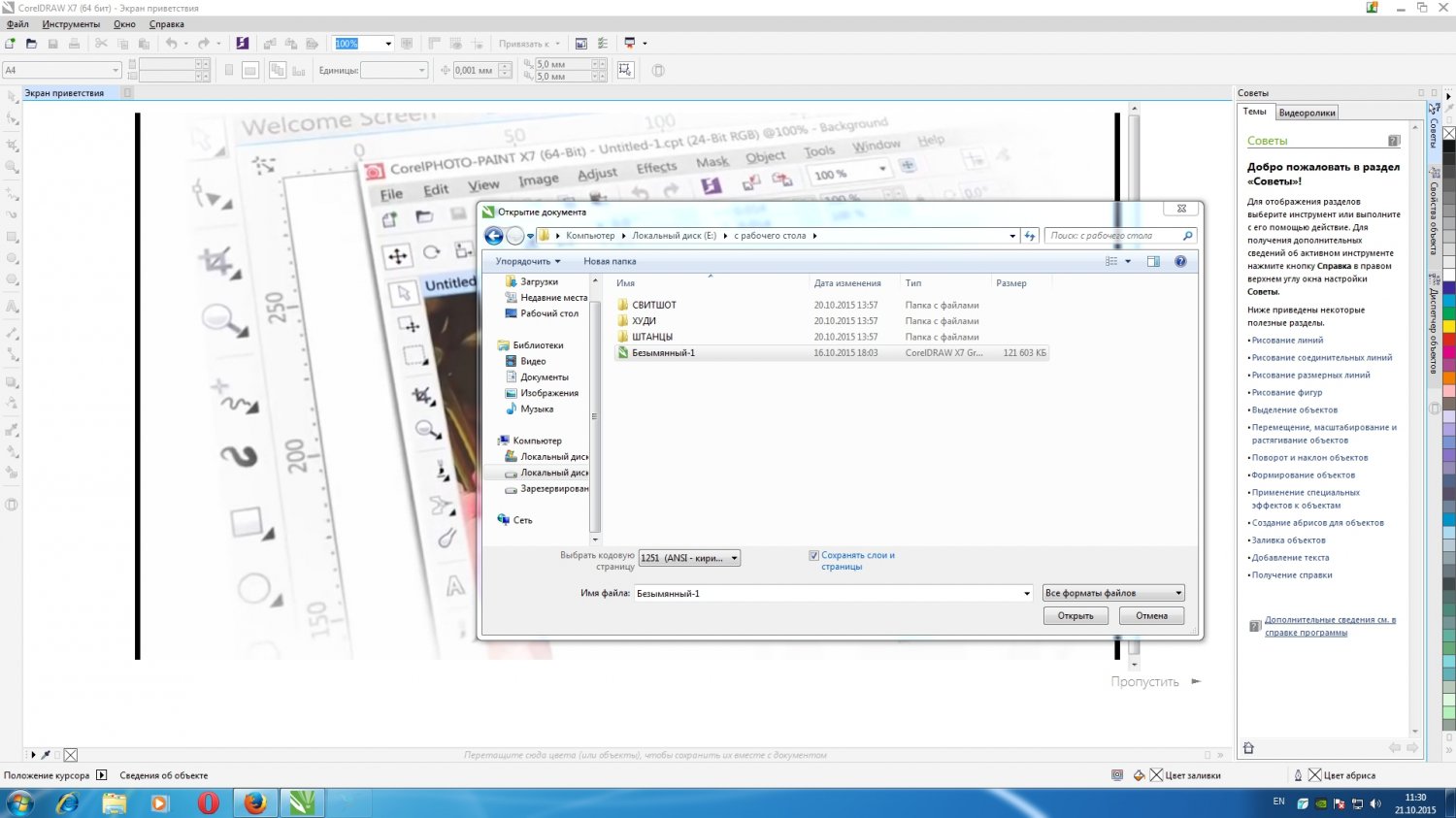Screen dimensions: 1456x818
Task: Toggle 'Сохранять слои и страницы' checkbox
Action: click(813, 555)
